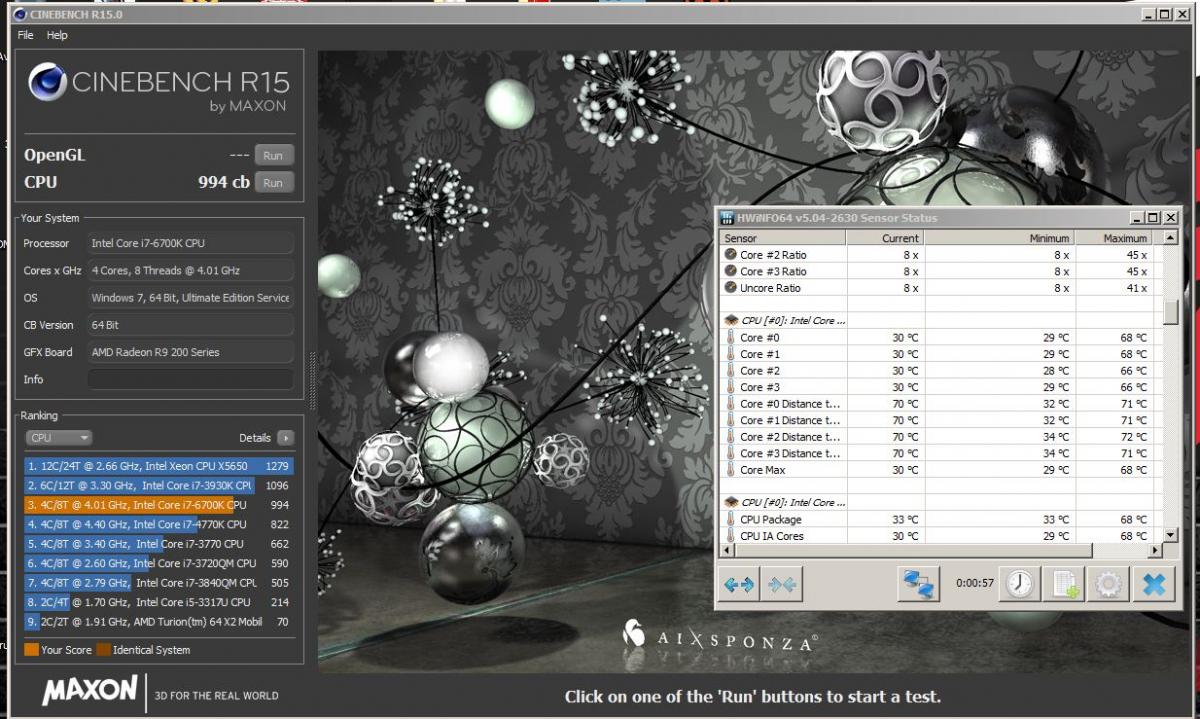
Task: Click the brown Identical System legend swatch
Action: click(x=104, y=650)
